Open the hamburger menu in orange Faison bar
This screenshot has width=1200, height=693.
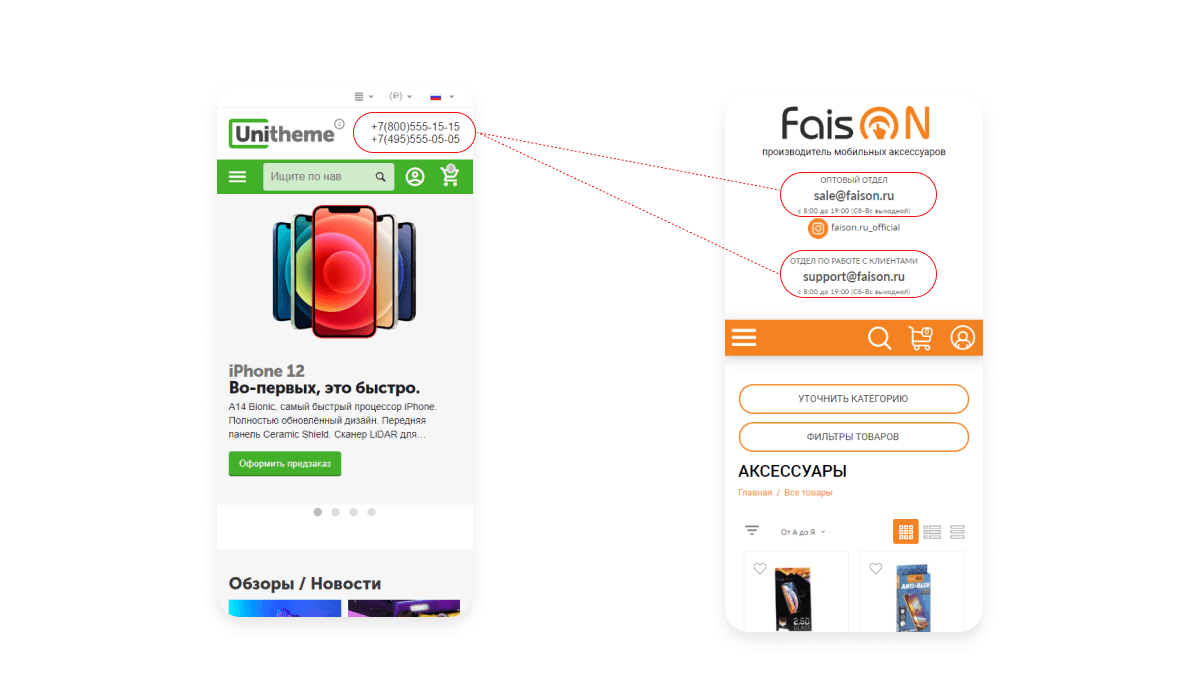coord(744,338)
